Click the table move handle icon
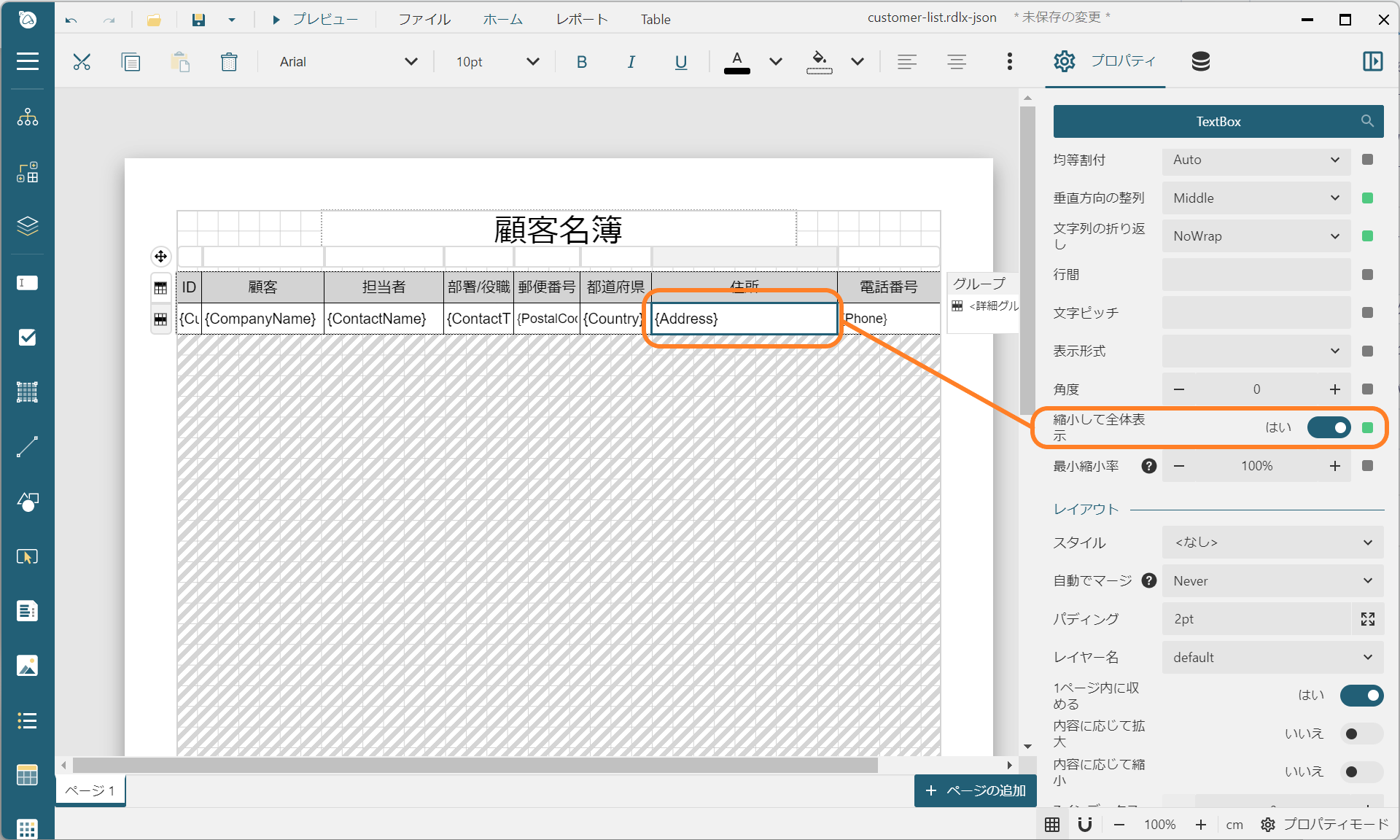Viewport: 1400px width, 840px height. tap(160, 256)
